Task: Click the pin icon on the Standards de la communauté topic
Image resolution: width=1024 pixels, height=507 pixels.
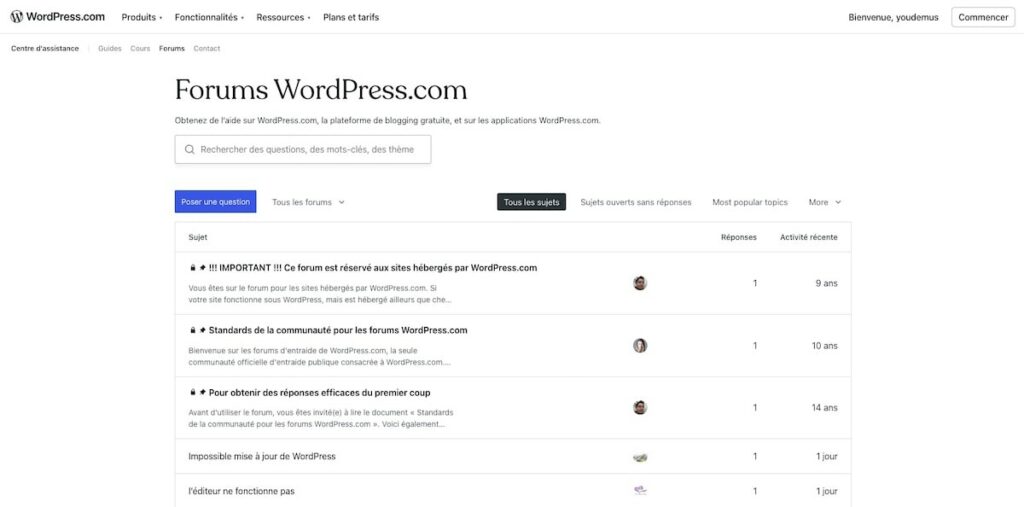Action: tap(202, 331)
